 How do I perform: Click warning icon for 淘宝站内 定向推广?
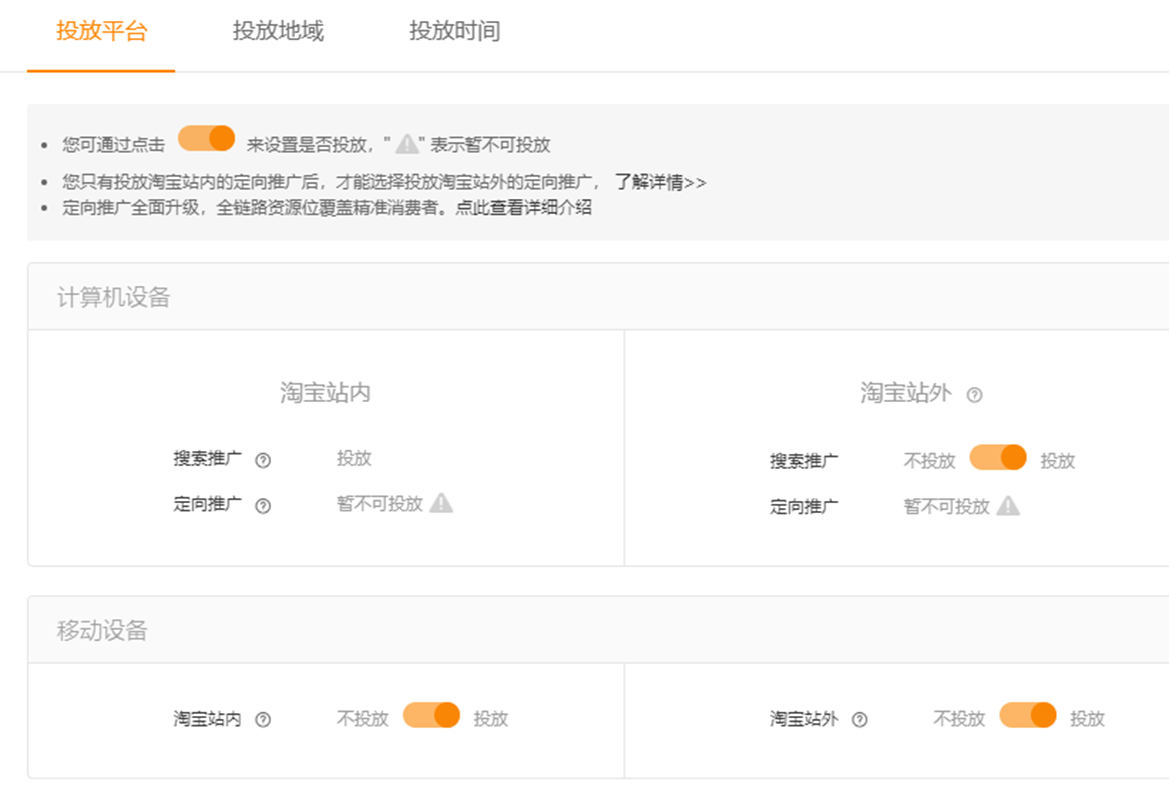441,503
